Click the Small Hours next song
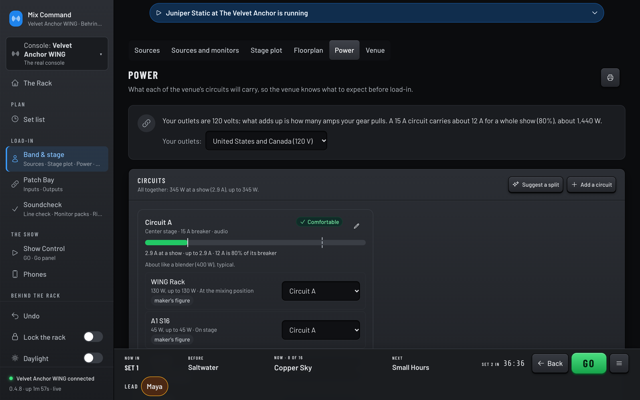The width and height of the screenshot is (640, 400). point(410,367)
